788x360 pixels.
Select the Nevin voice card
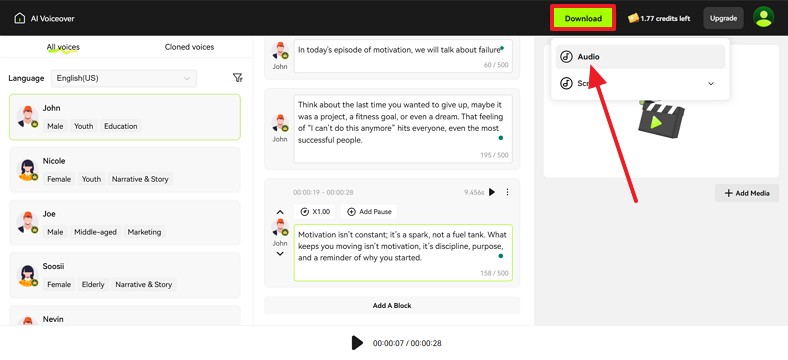tap(125, 316)
